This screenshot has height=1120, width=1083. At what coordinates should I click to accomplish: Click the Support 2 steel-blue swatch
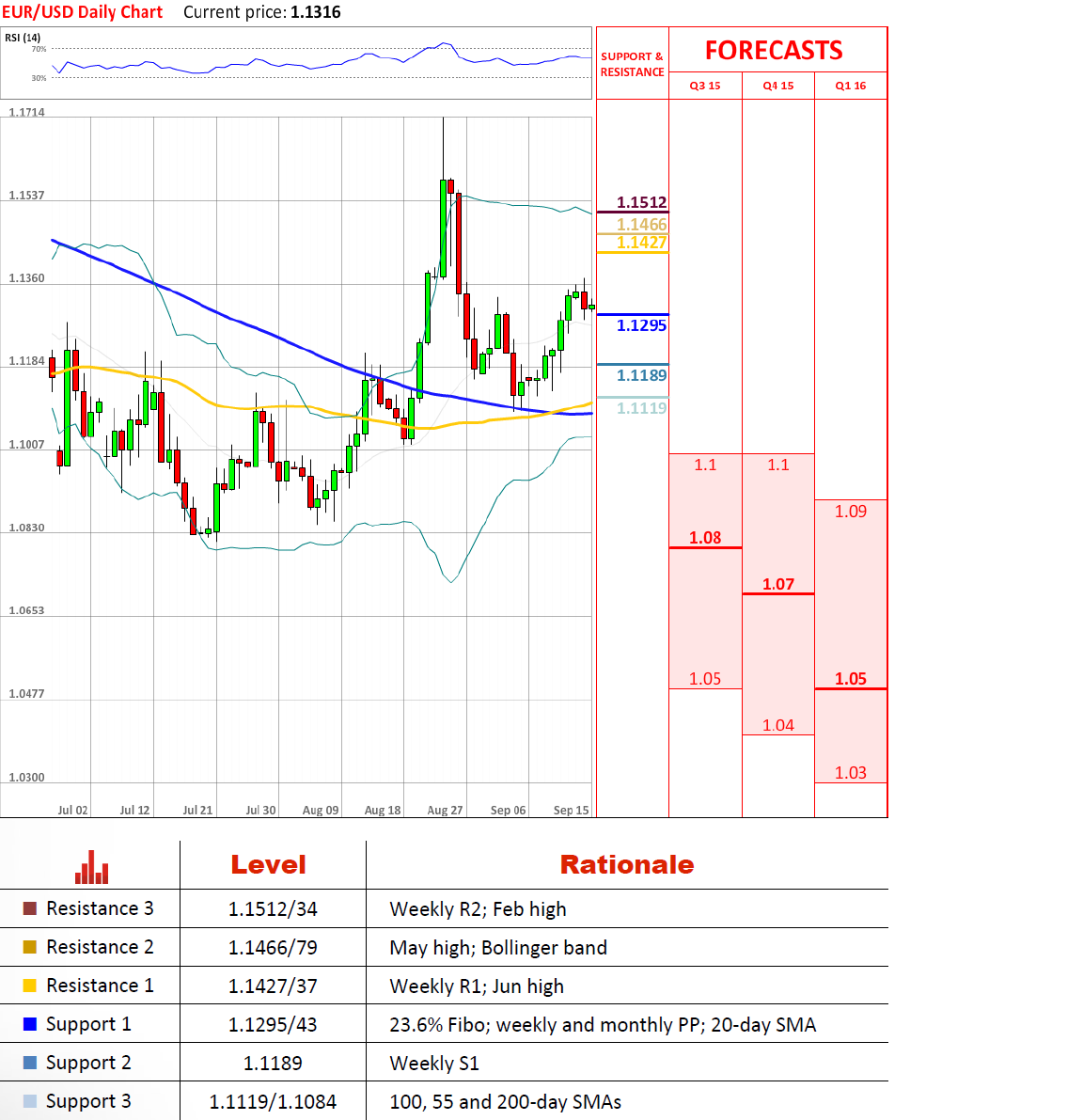click(30, 1063)
